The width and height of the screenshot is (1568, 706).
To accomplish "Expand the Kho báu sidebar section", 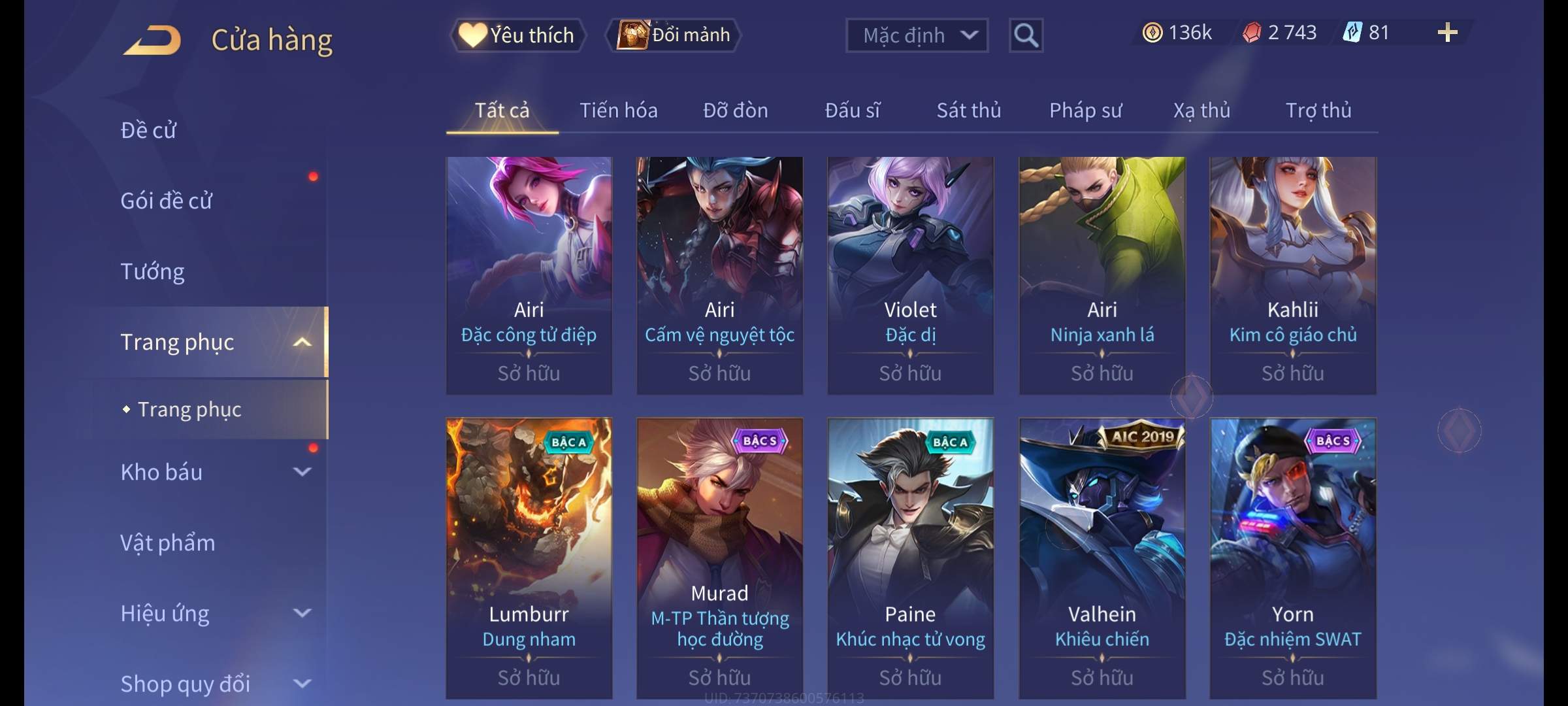I will (x=302, y=471).
